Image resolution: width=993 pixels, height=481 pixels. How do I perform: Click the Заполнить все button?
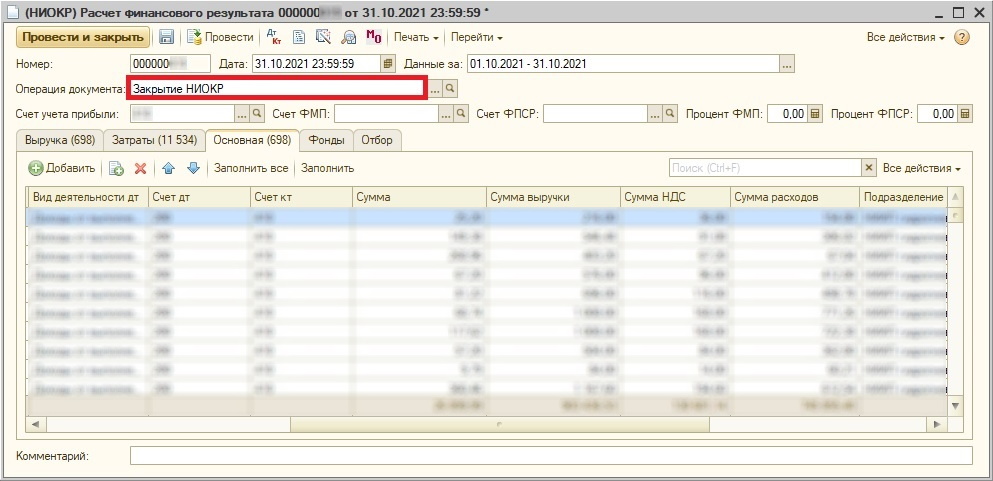click(x=251, y=168)
